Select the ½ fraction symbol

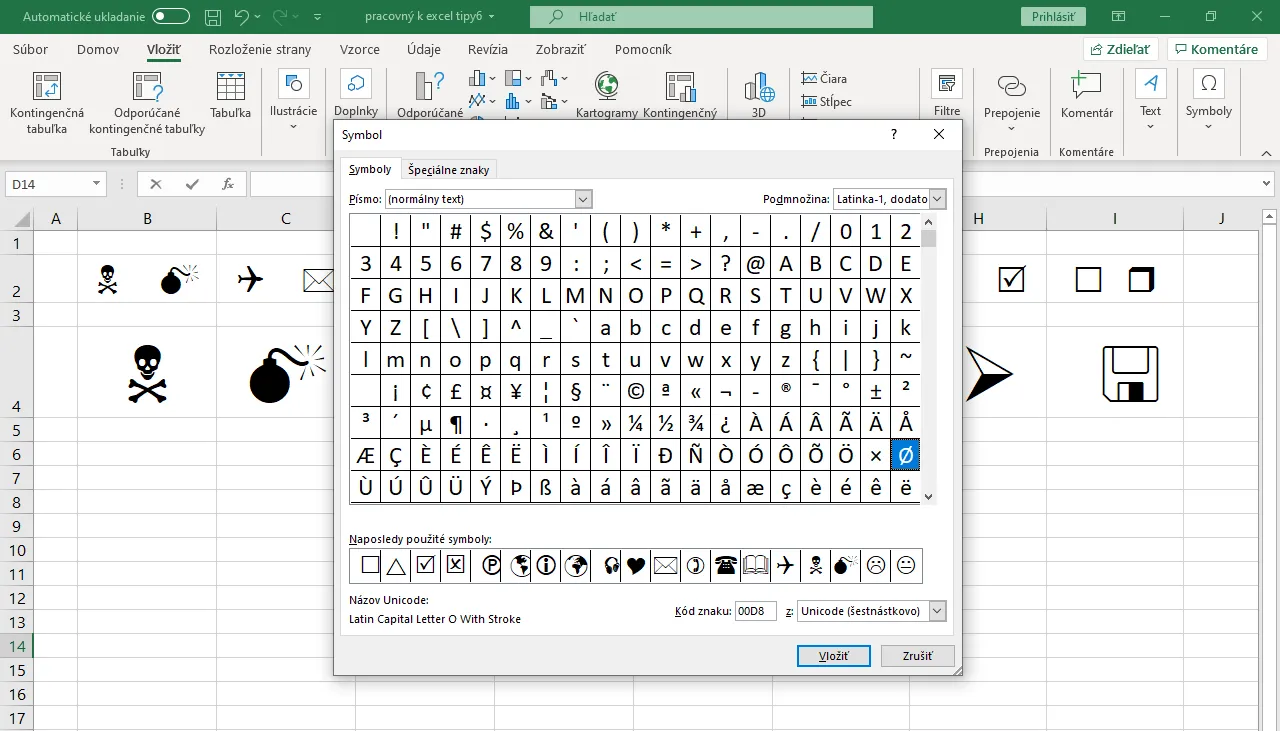666,422
